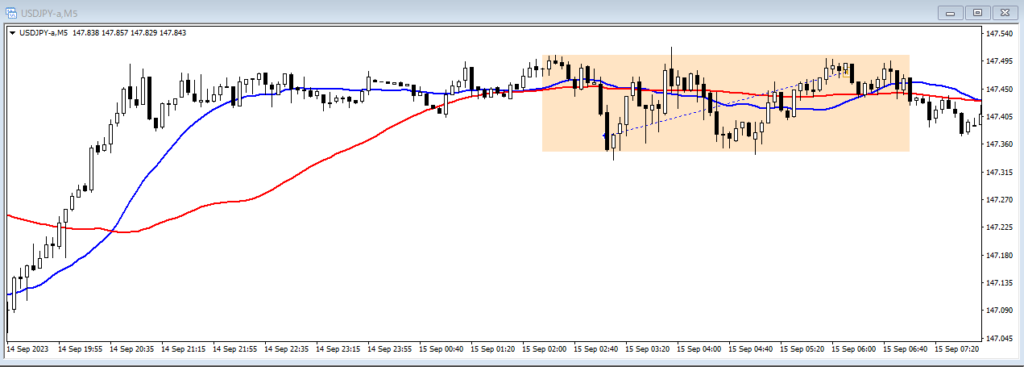Click price scale label 147.540

[x=1000, y=33]
